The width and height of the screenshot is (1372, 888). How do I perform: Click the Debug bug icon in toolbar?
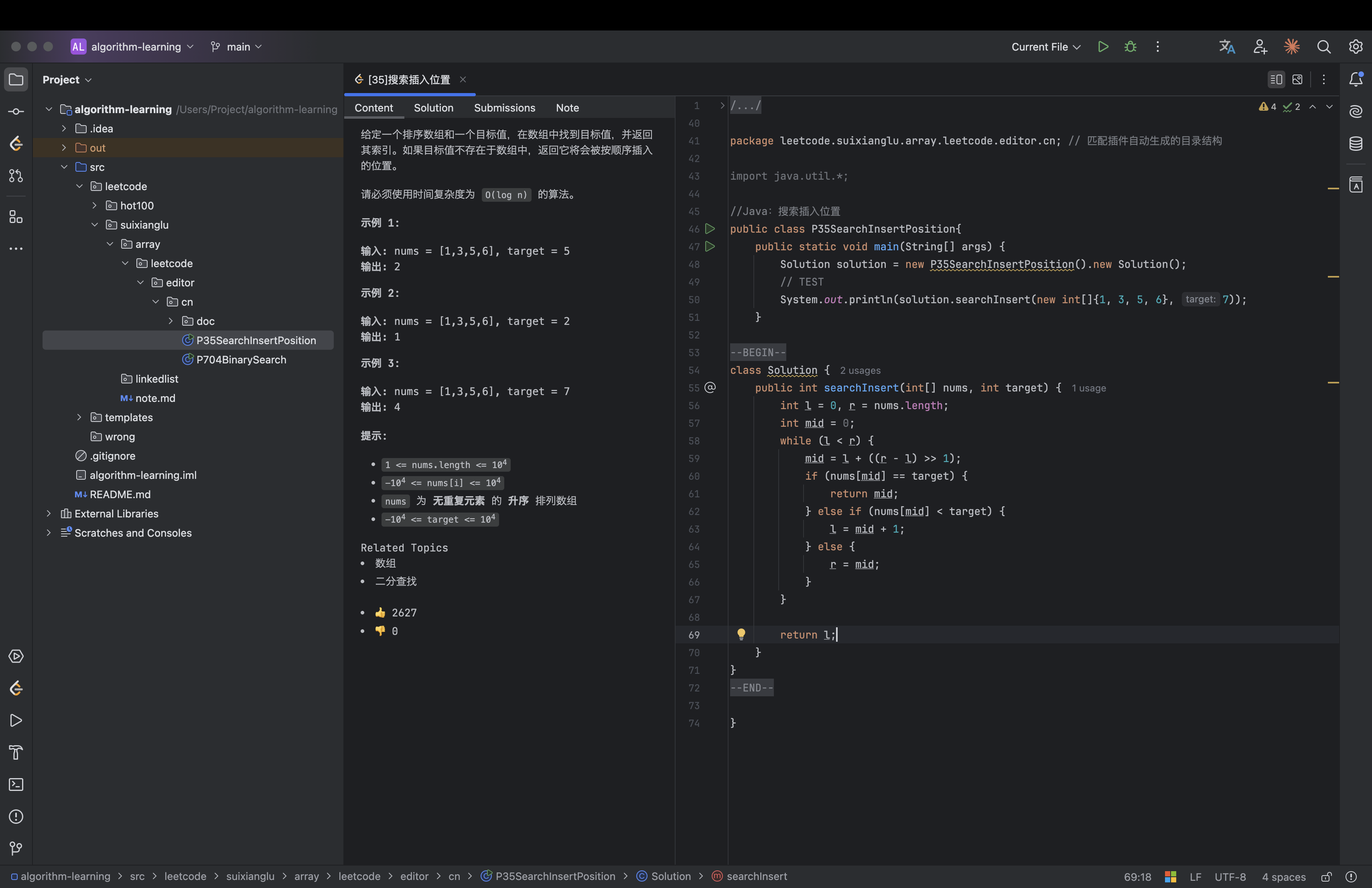(x=1130, y=47)
